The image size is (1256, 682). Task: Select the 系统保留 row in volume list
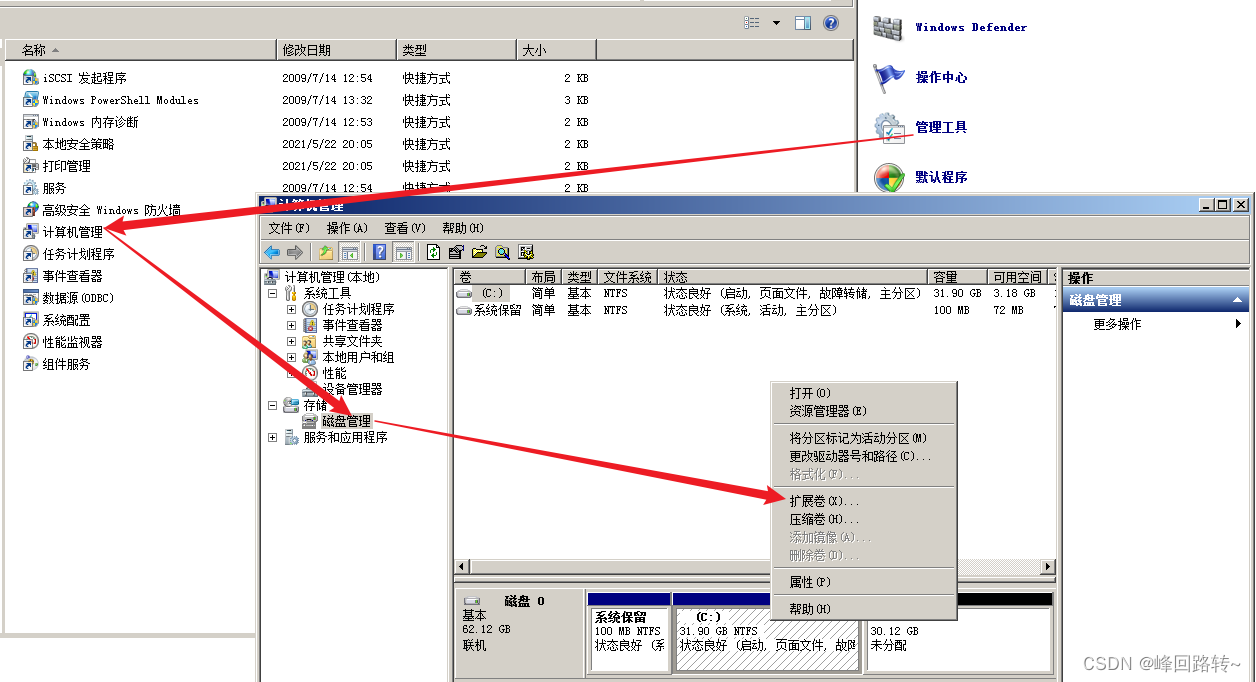point(755,310)
